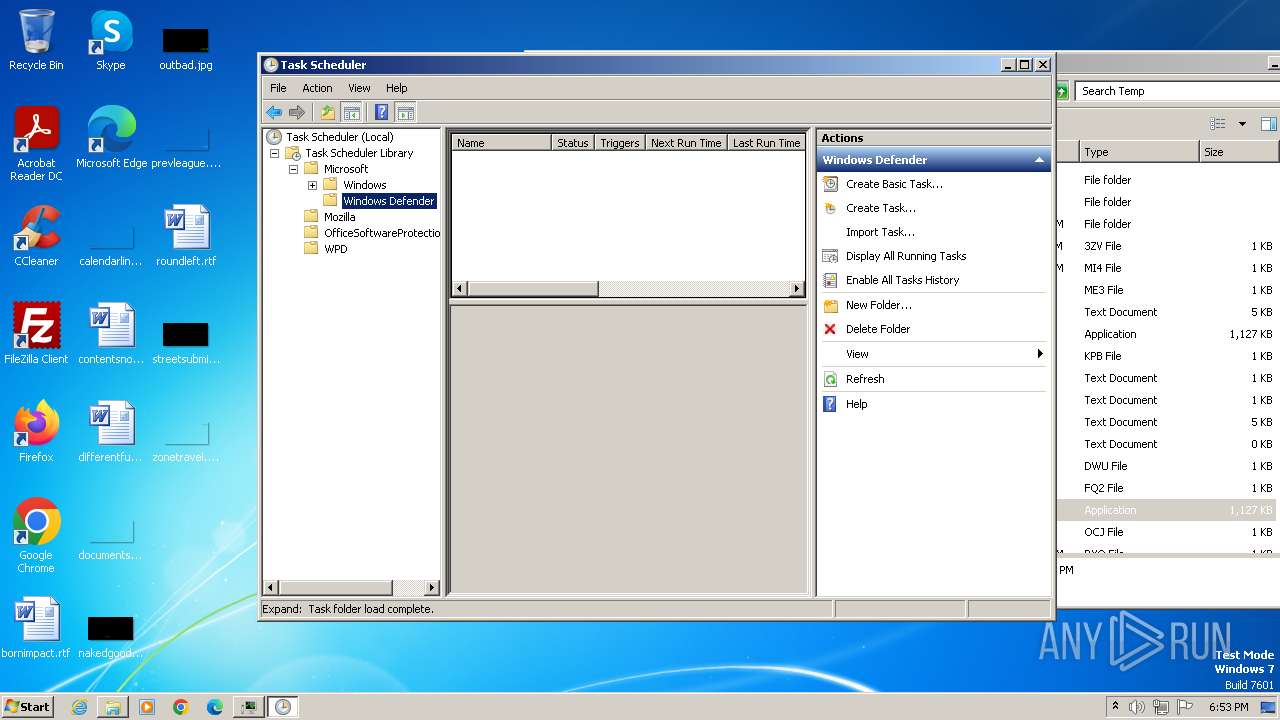The image size is (1280, 720).
Task: Click the blue Help toolbar icon
Action: 381,112
